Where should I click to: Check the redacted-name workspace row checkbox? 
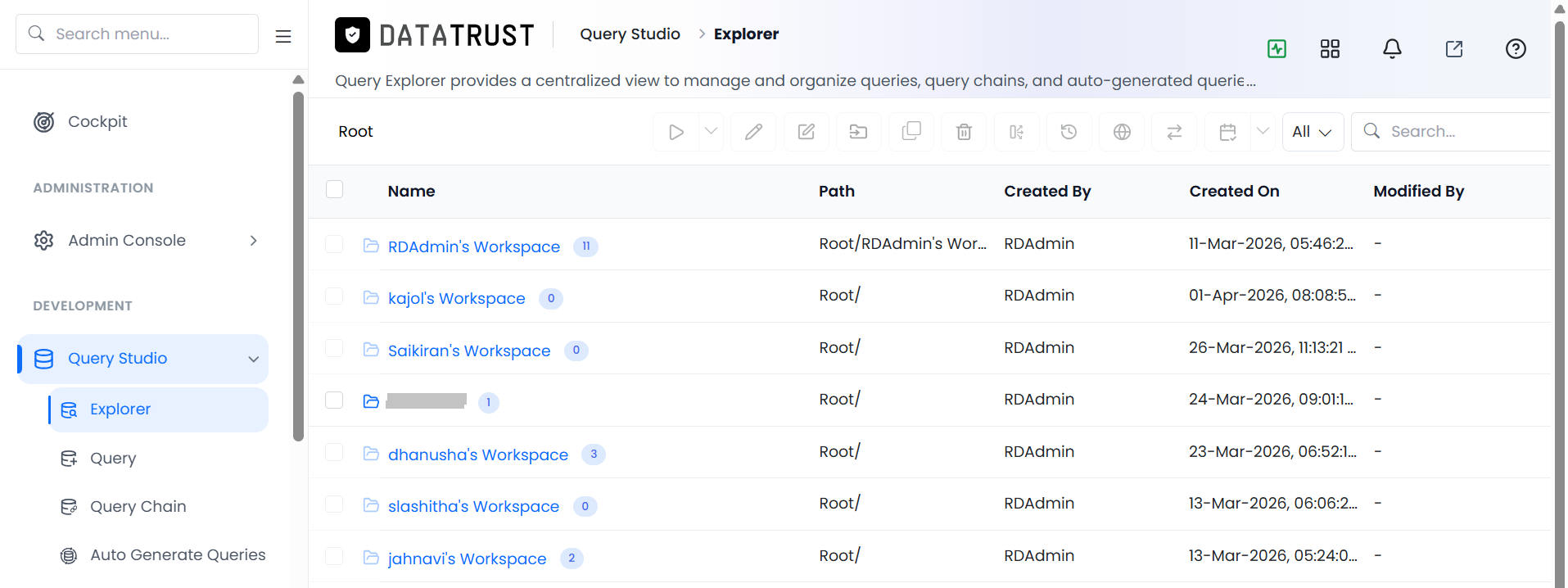coord(334,400)
